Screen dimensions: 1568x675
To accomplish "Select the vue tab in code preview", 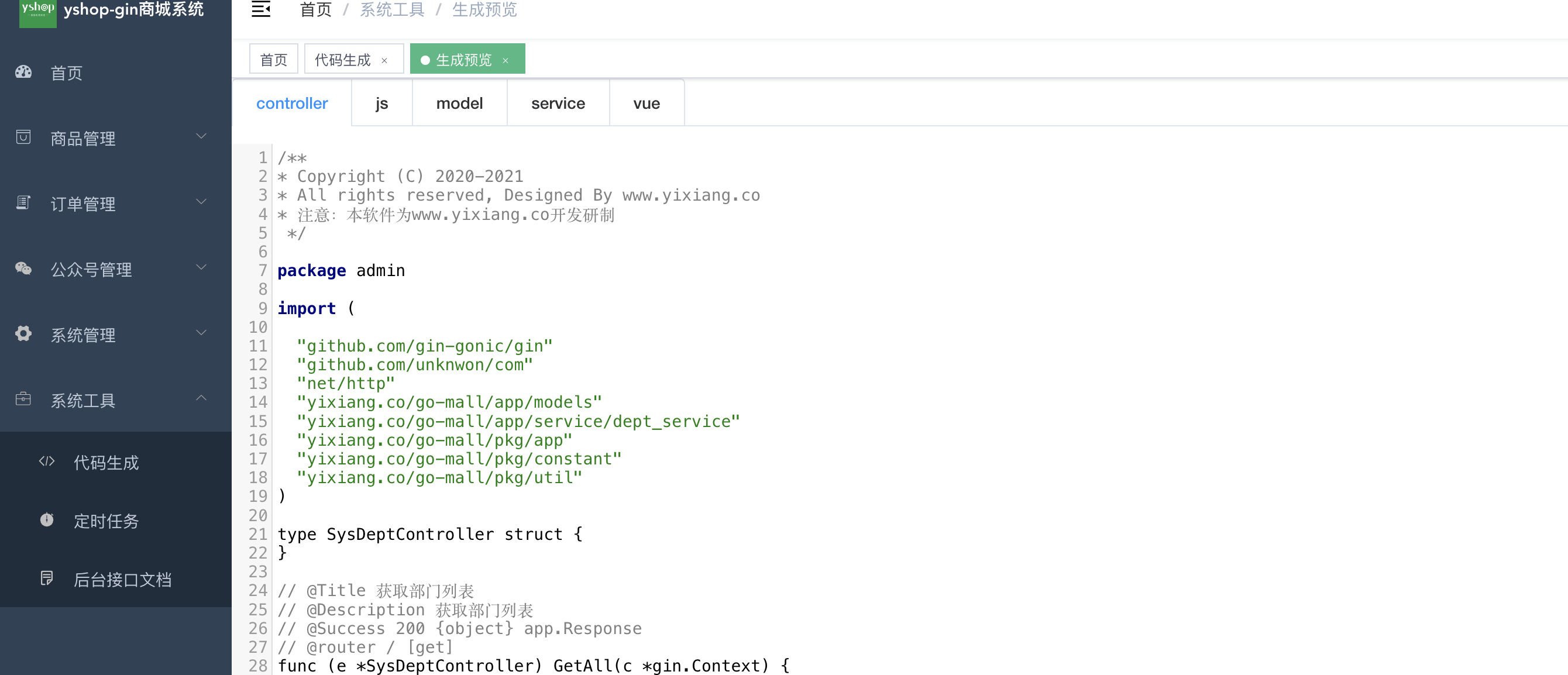I will coord(647,103).
